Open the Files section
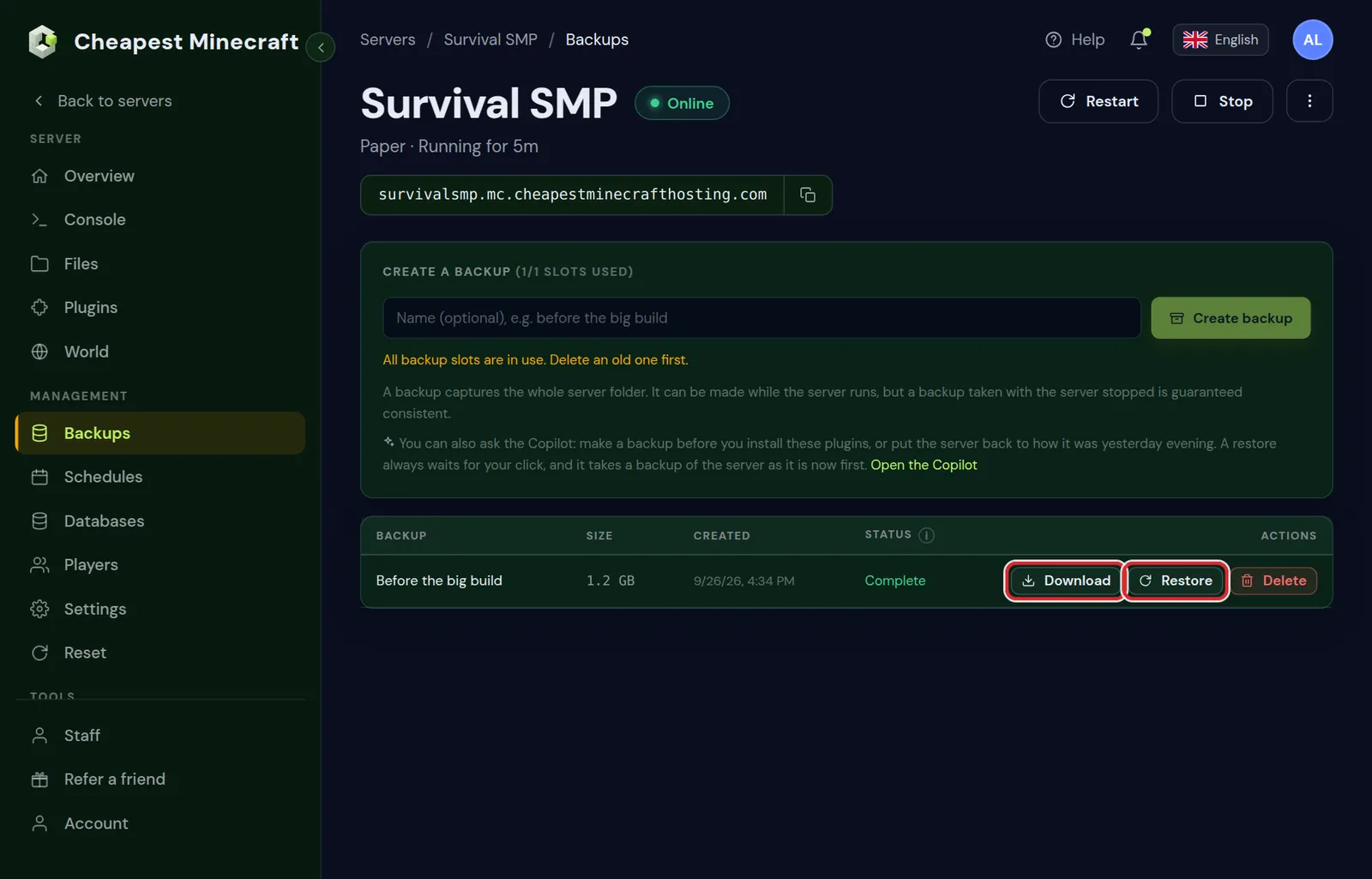The image size is (1372, 879). click(x=160, y=264)
